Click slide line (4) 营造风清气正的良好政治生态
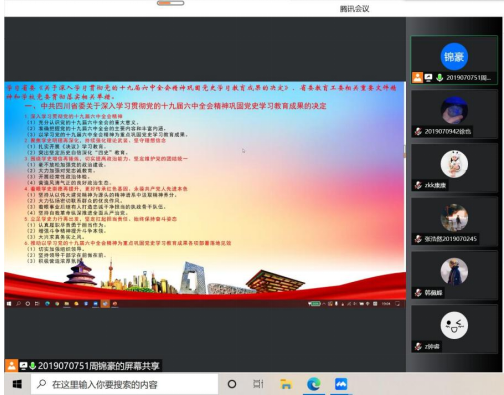Viewport: 504px width, 395px height. [x=69, y=183]
